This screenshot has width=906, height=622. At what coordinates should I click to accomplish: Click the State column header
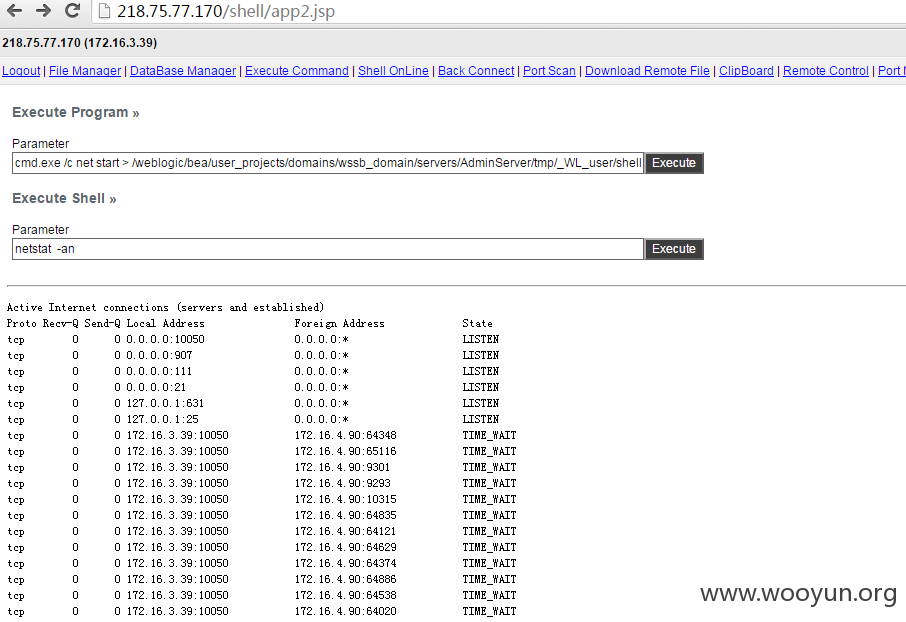click(x=477, y=324)
